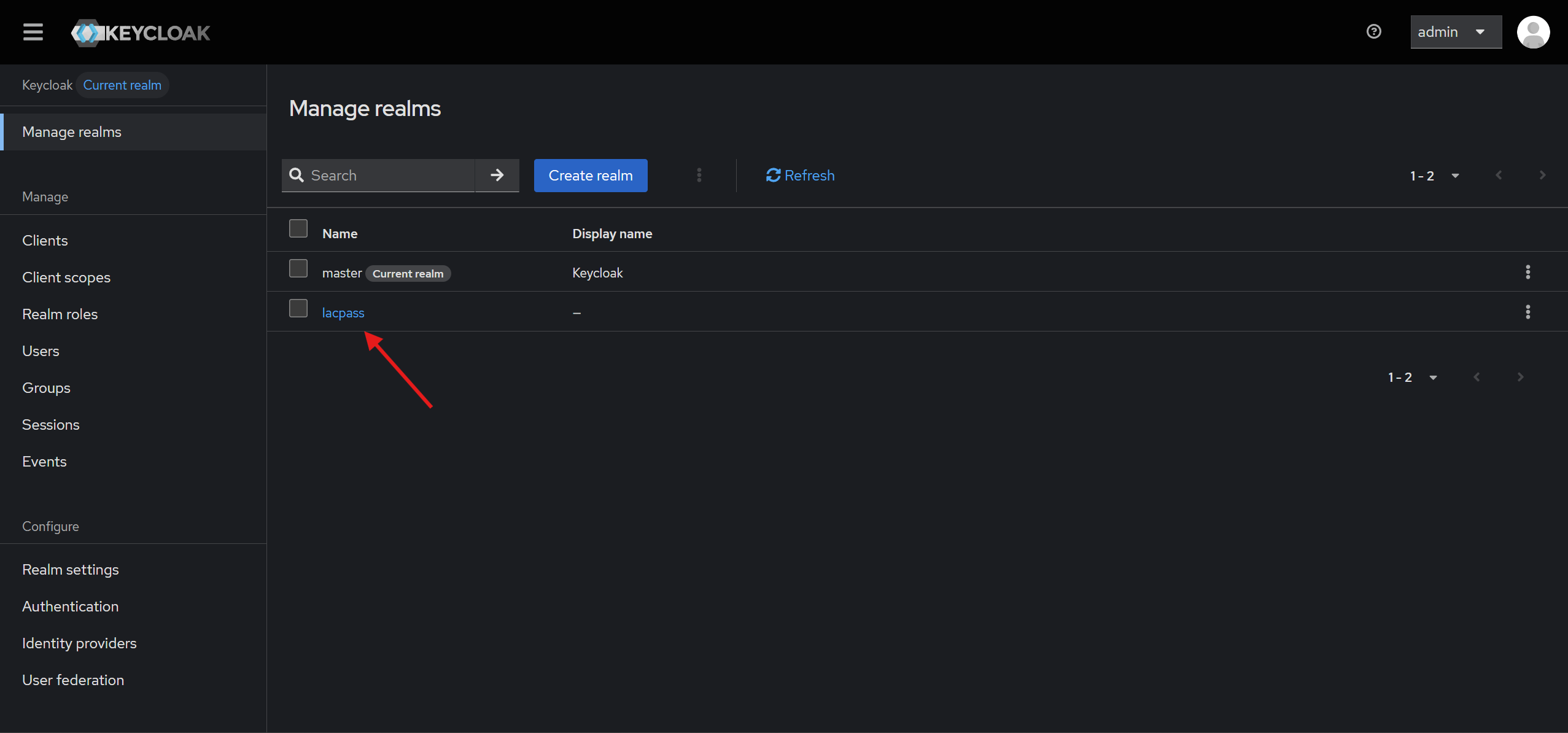The image size is (1568, 733).
Task: Click bottom pagination previous page arrow
Action: [1477, 377]
